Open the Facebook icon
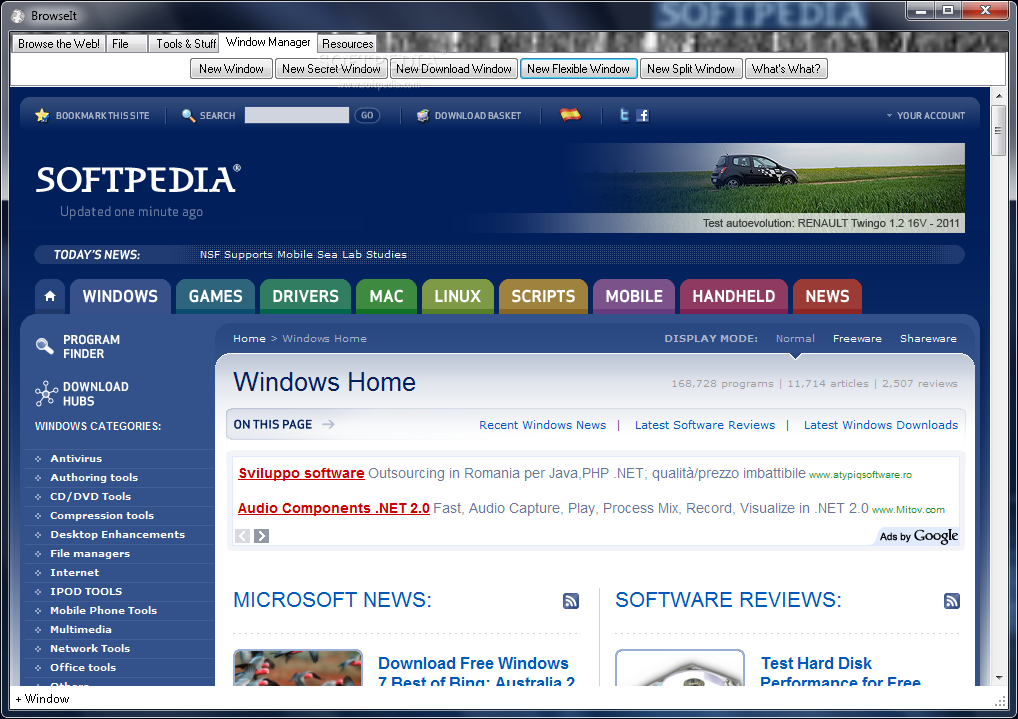This screenshot has width=1018, height=719. click(x=643, y=116)
